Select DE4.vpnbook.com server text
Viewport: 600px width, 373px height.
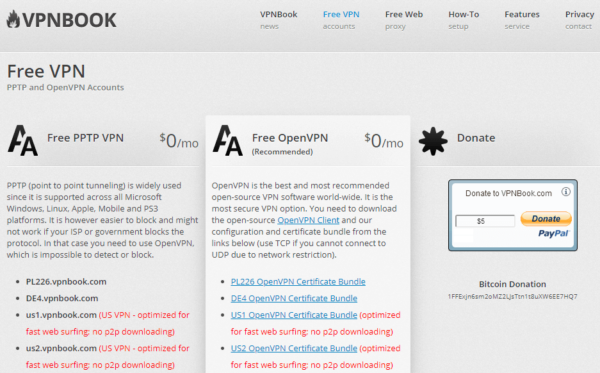[x=62, y=298]
